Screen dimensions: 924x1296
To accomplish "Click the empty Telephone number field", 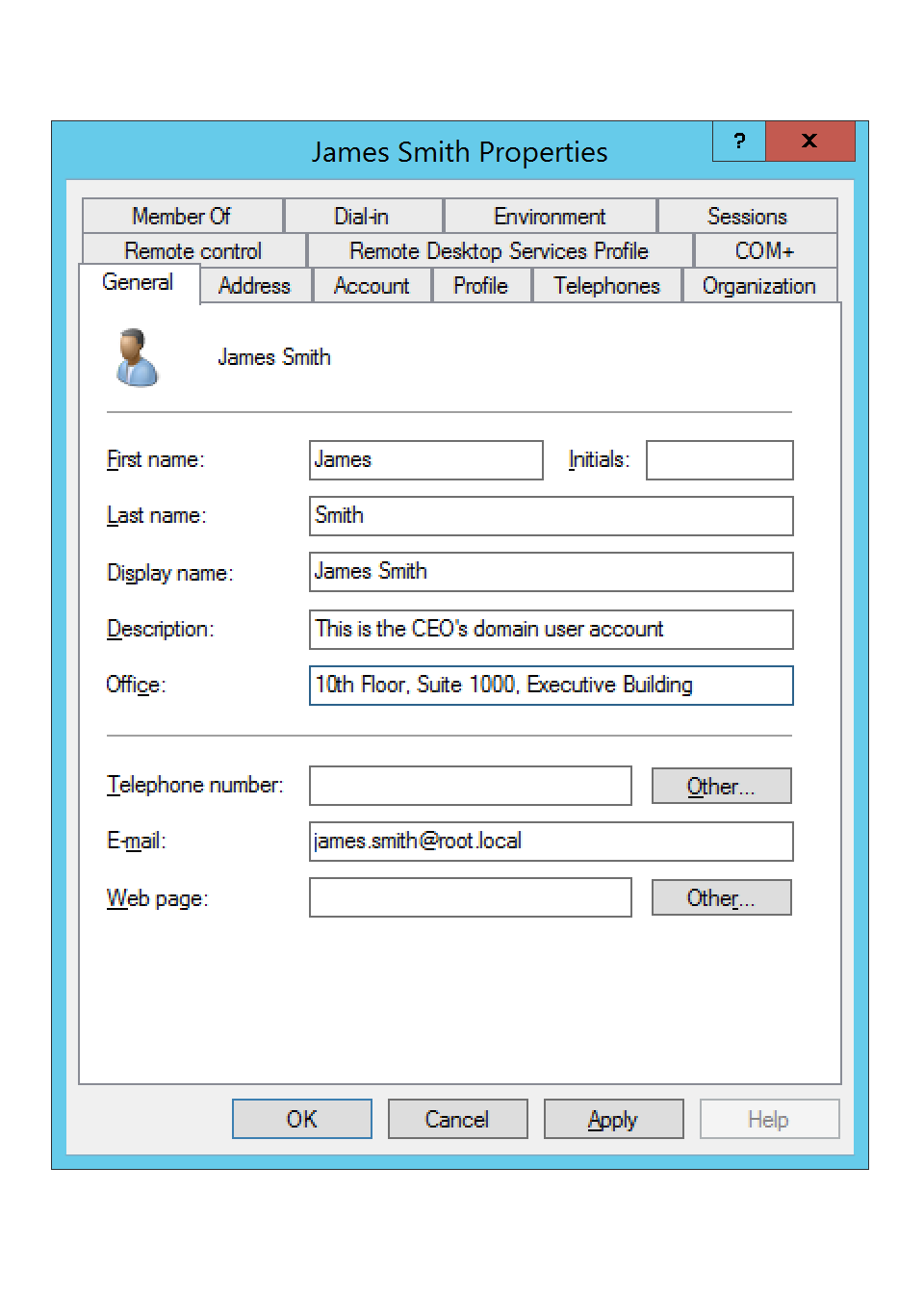I will (471, 786).
